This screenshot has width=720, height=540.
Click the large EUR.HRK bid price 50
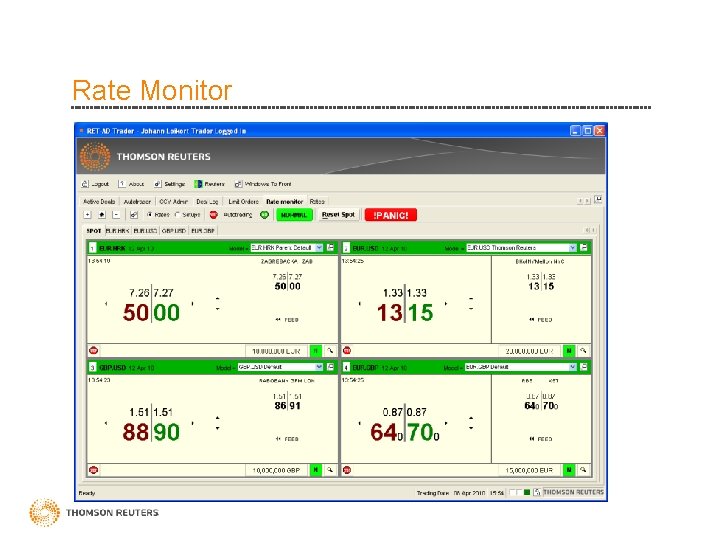[135, 313]
